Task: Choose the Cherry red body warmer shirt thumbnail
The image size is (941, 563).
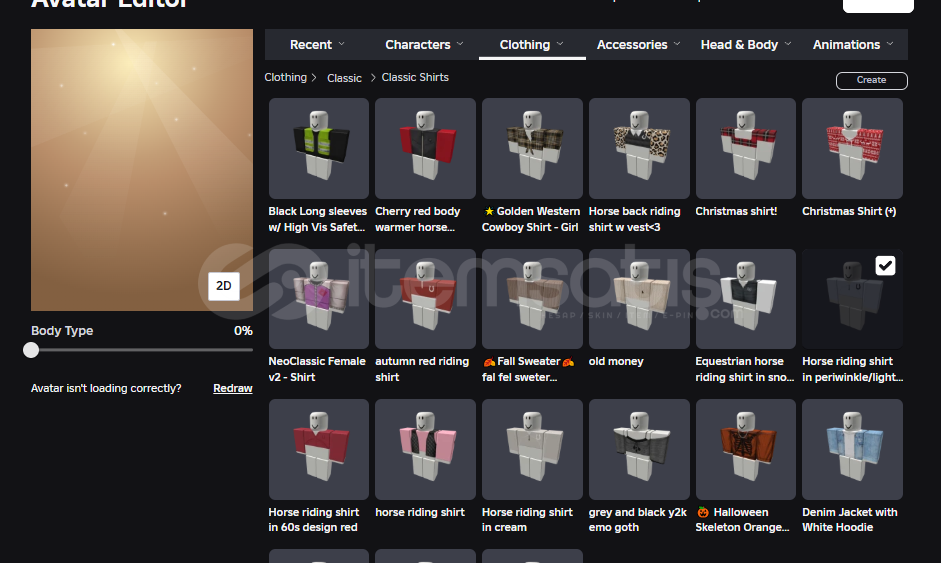Action: [425, 148]
